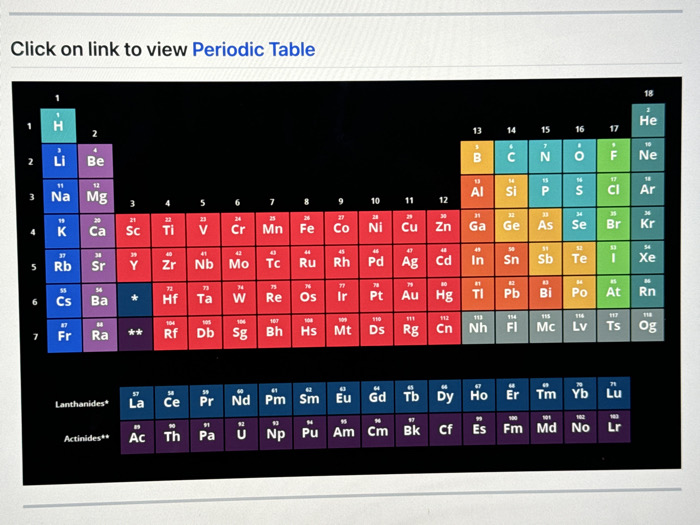
Task: Click the Cesium (Cs) cell
Action: 63,301
